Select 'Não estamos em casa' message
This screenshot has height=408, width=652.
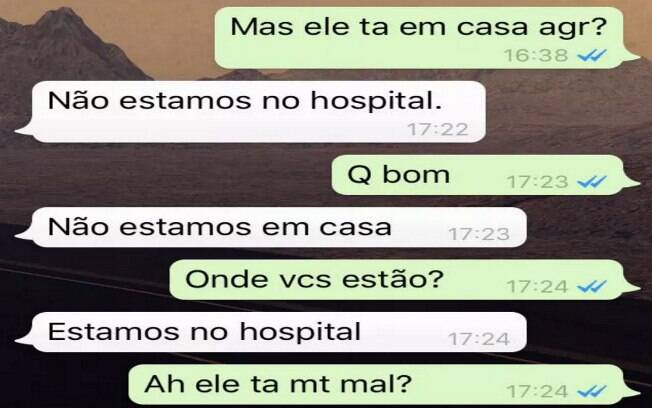pos(279,227)
